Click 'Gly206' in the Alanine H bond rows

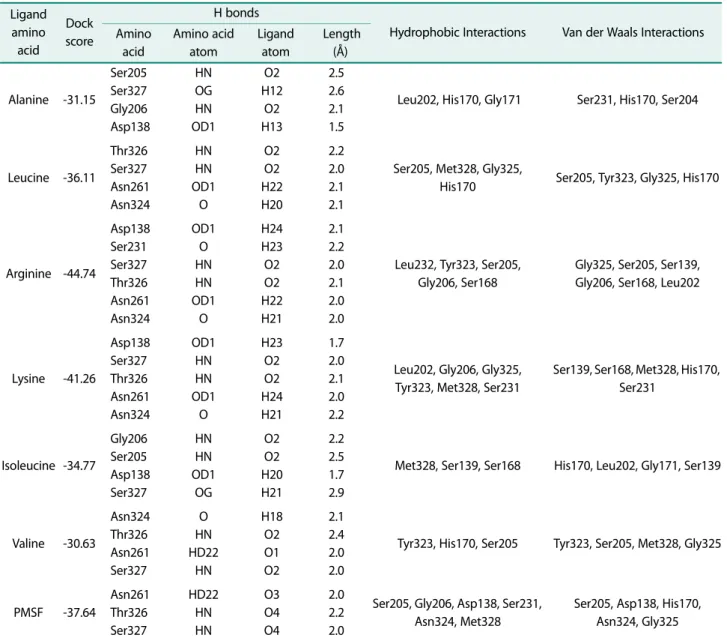coord(129,109)
